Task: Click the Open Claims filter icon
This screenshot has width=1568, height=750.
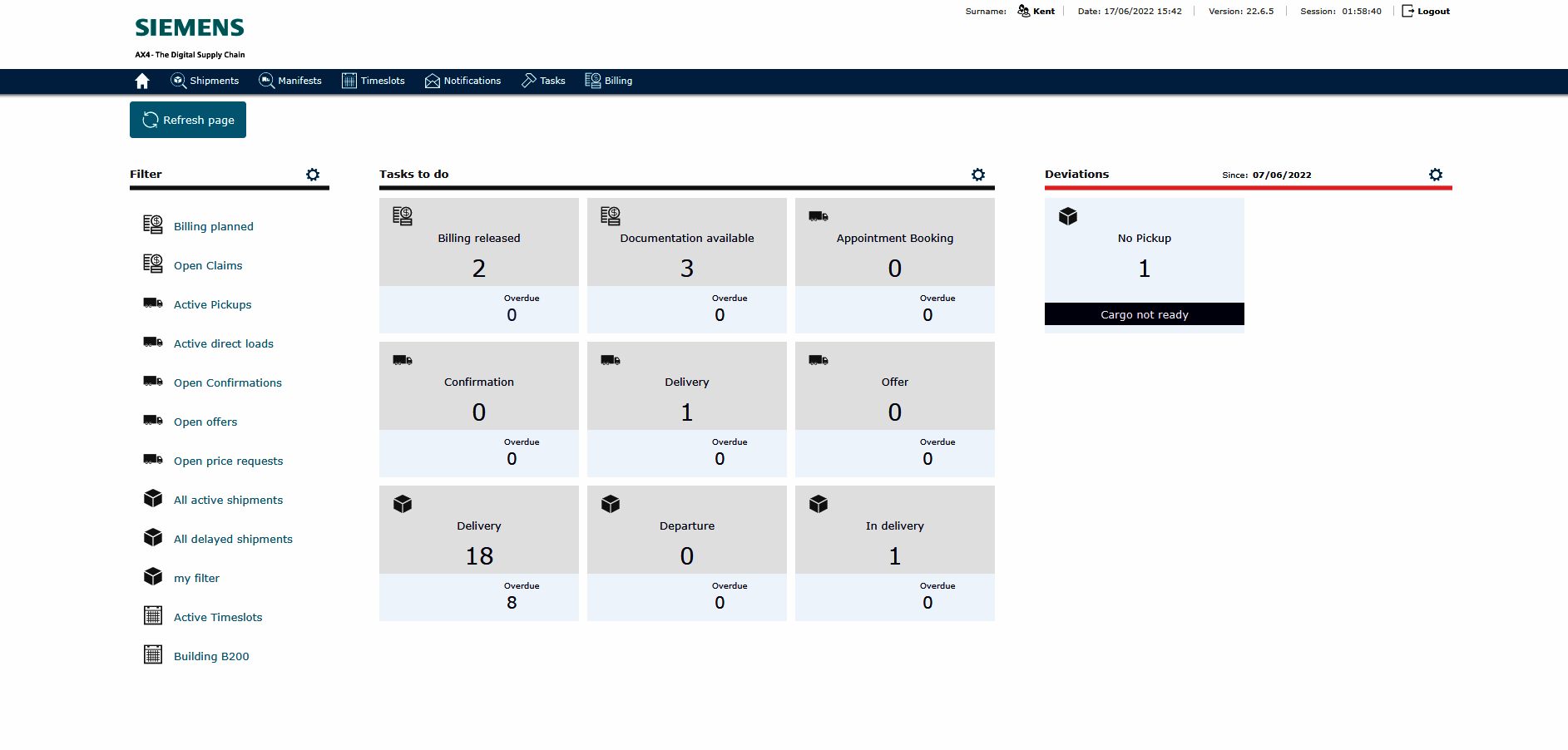Action: tap(152, 264)
